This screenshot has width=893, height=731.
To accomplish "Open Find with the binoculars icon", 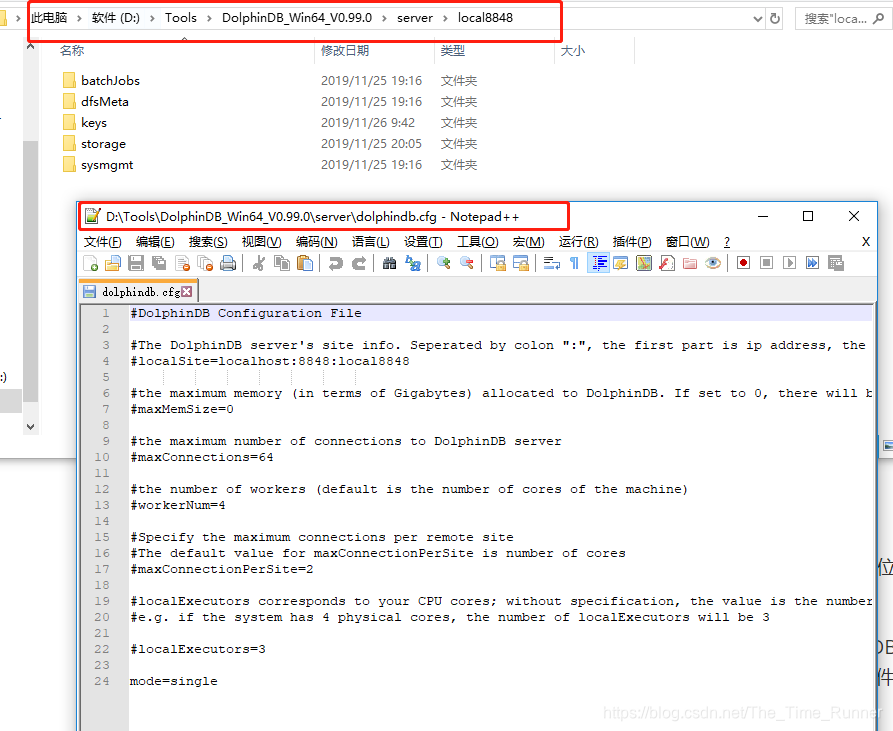I will point(390,263).
